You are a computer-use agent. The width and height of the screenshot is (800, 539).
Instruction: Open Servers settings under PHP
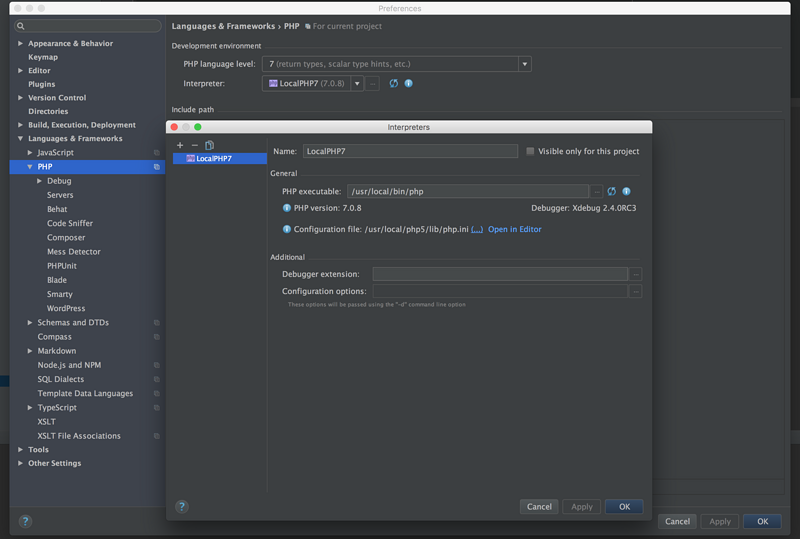click(x=60, y=195)
